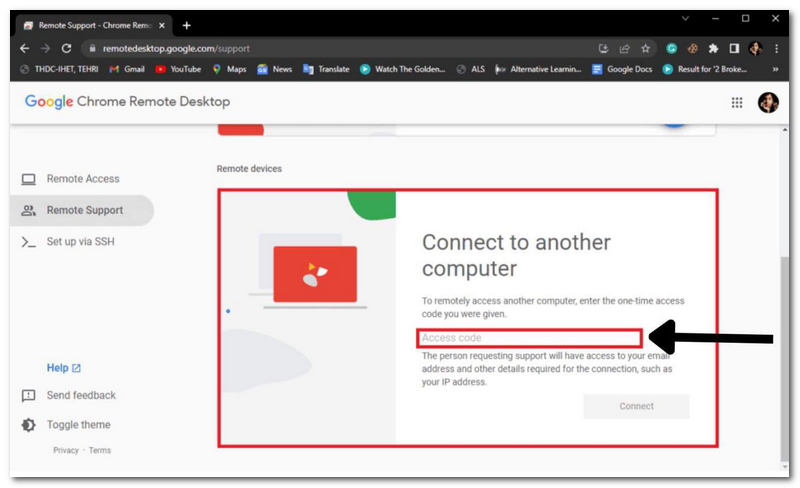Screen dimensions: 800x488
Task: Open the Google account avatar
Action: tap(768, 103)
